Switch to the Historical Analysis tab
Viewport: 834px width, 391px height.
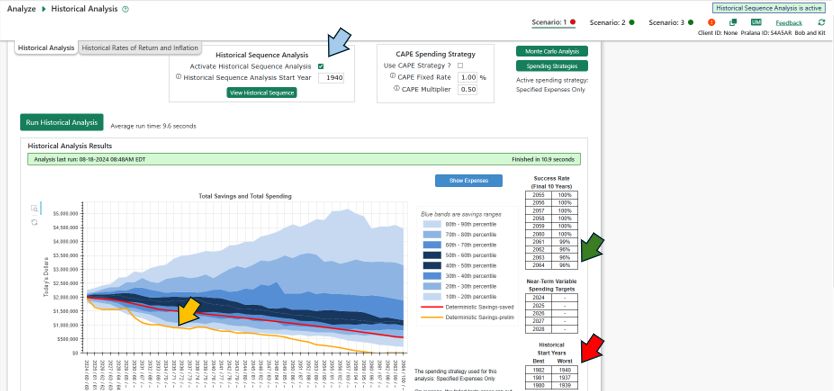[46, 48]
